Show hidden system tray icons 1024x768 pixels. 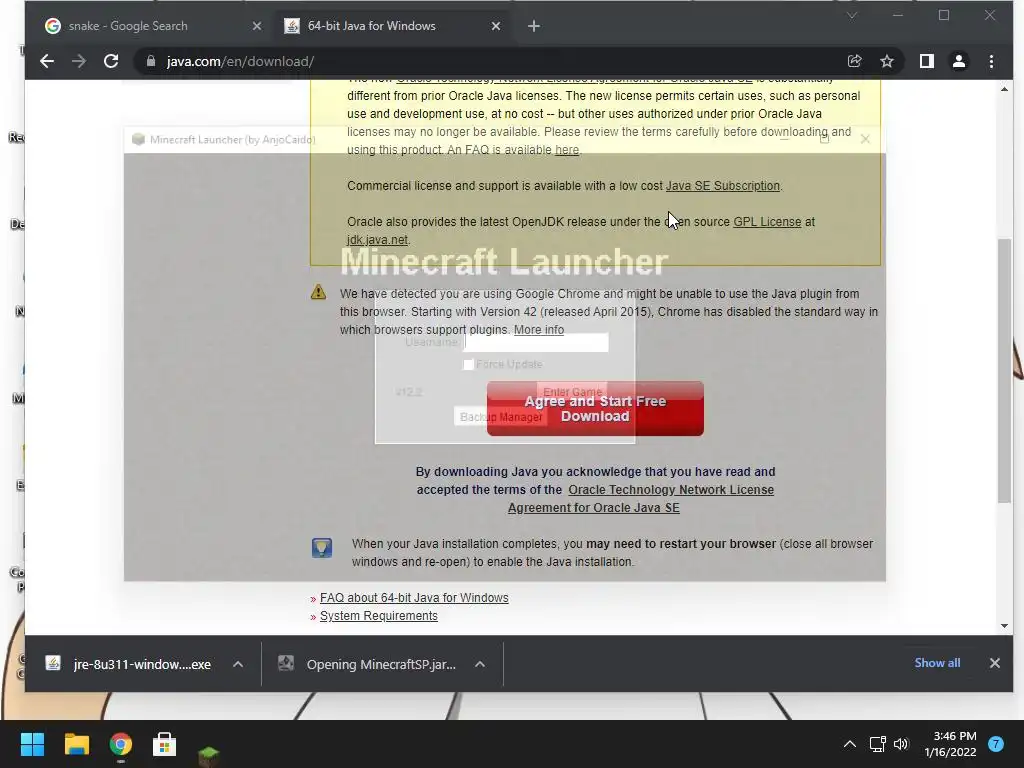[850, 744]
